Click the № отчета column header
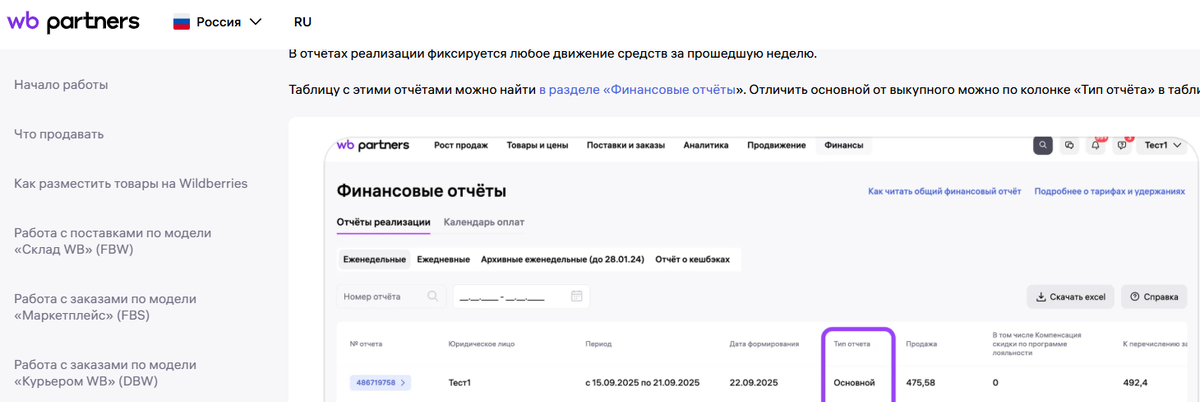 tap(366, 344)
